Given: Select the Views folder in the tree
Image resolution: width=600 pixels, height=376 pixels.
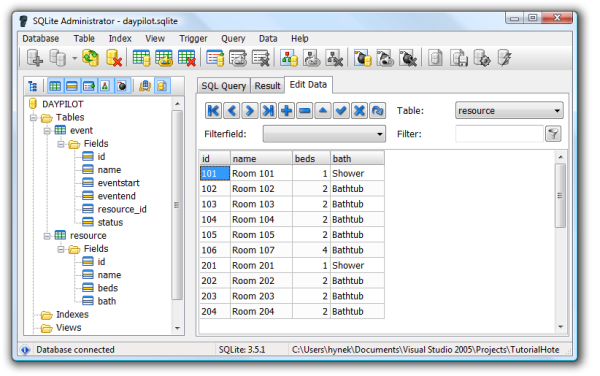Looking at the screenshot, I should [x=68, y=328].
